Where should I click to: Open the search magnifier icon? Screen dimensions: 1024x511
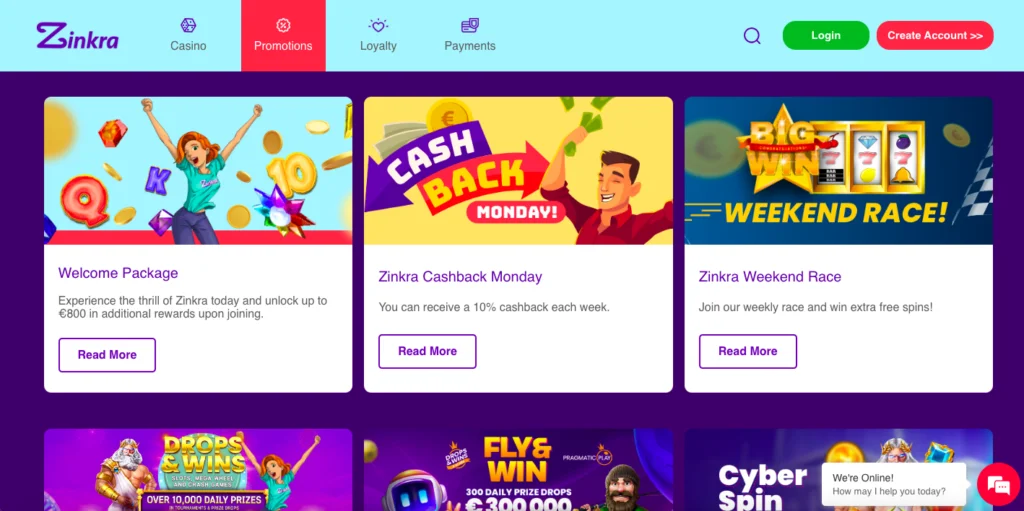752,35
